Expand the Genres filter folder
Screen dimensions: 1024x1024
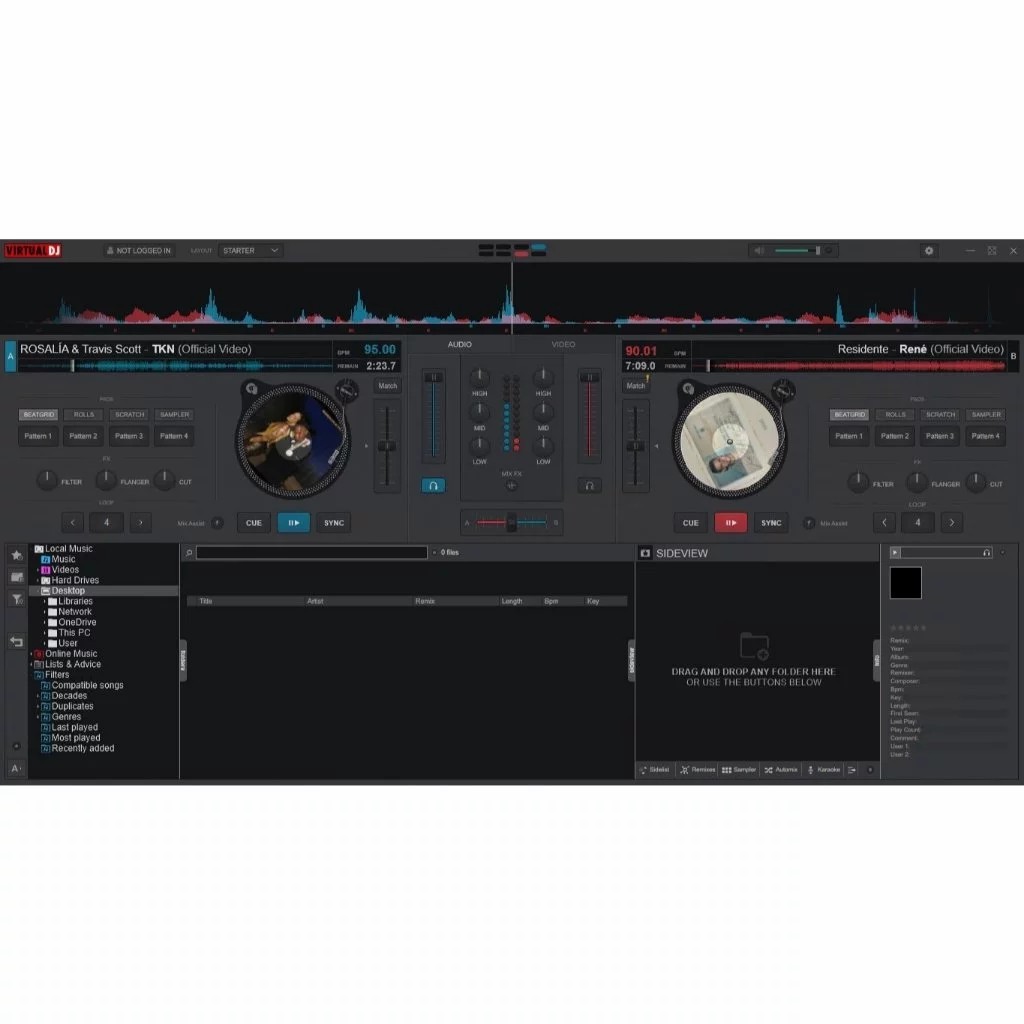(38, 717)
